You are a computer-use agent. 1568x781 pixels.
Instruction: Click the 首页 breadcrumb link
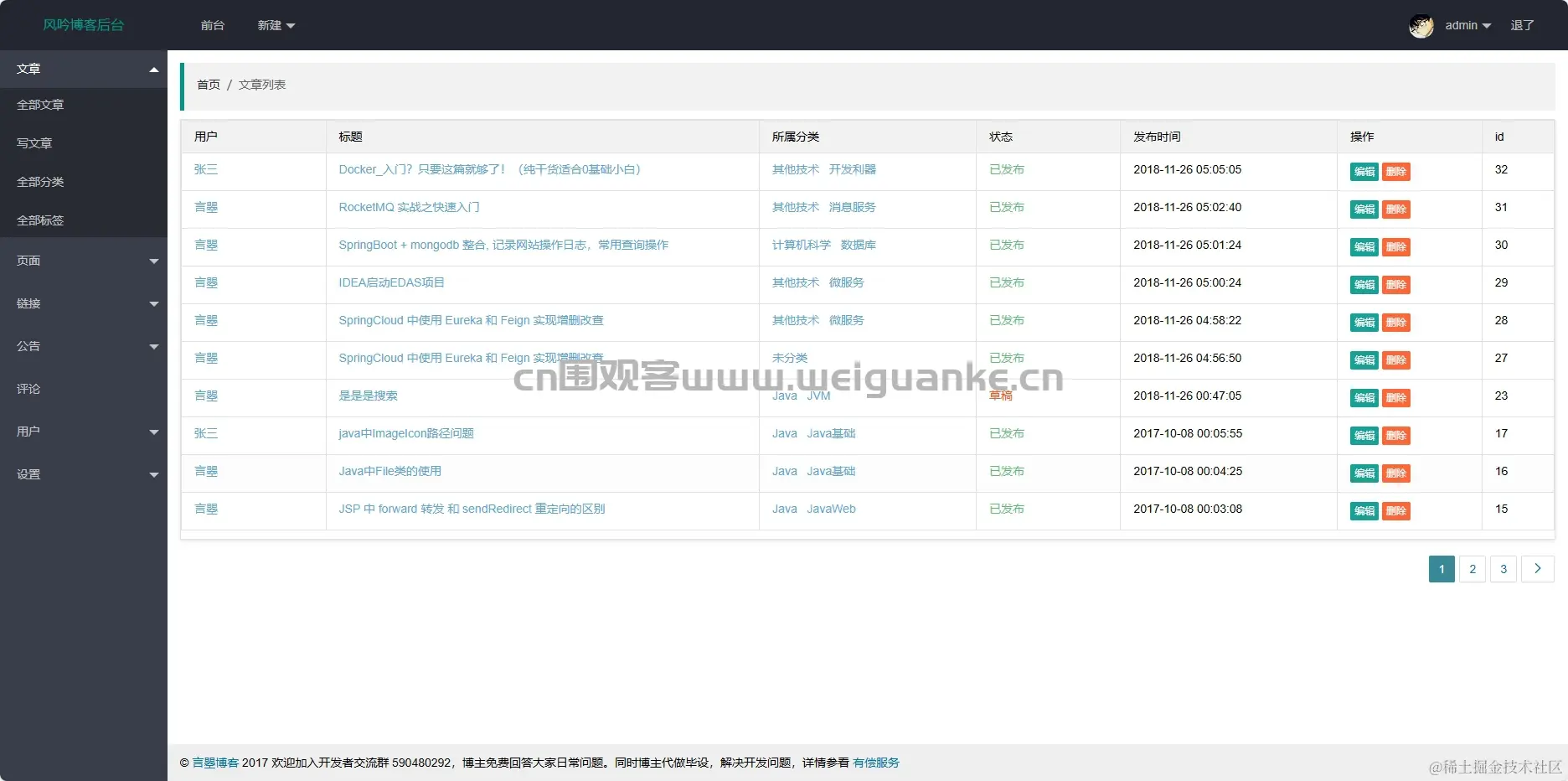coord(209,85)
